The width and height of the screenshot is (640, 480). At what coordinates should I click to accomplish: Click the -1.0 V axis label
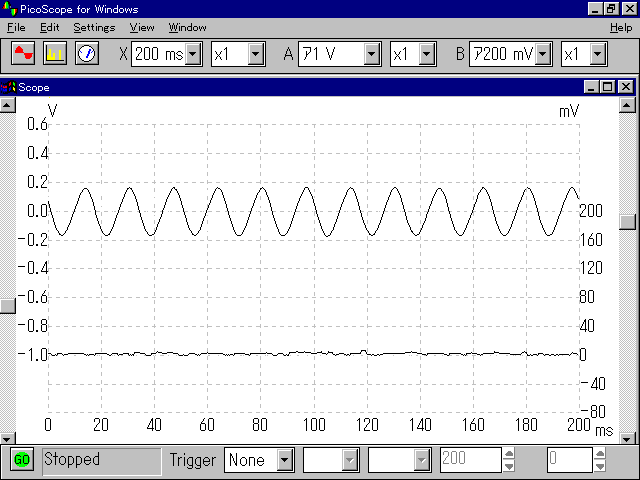tap(33, 354)
